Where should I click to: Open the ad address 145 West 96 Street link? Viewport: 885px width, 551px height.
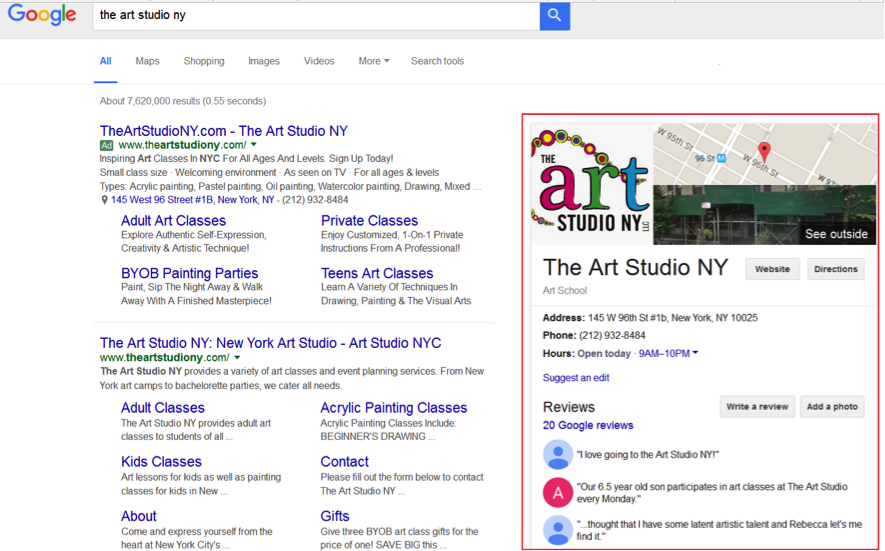click(x=192, y=200)
